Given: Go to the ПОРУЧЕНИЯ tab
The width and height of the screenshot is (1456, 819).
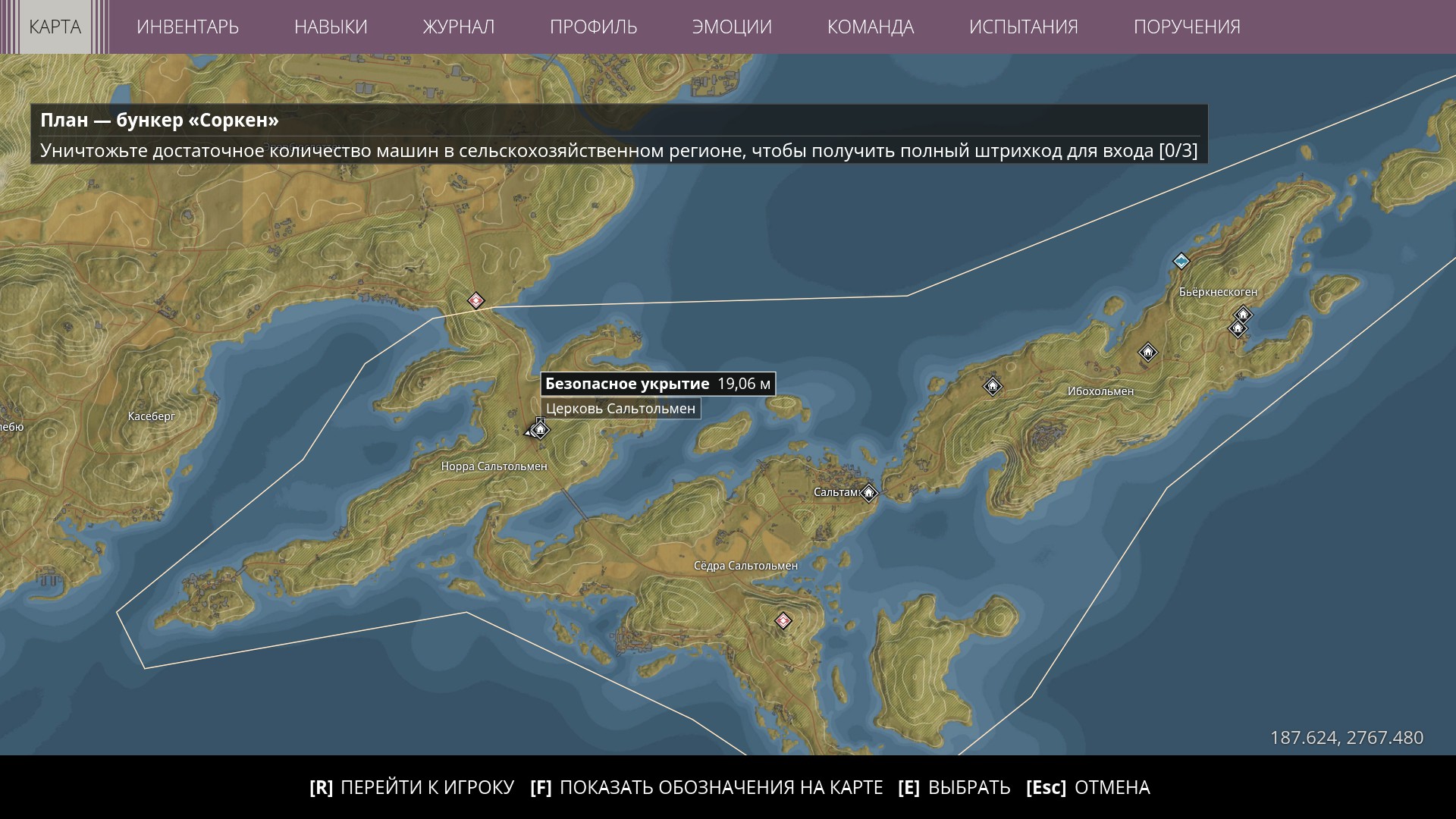Looking at the screenshot, I should pyautogui.click(x=1187, y=27).
